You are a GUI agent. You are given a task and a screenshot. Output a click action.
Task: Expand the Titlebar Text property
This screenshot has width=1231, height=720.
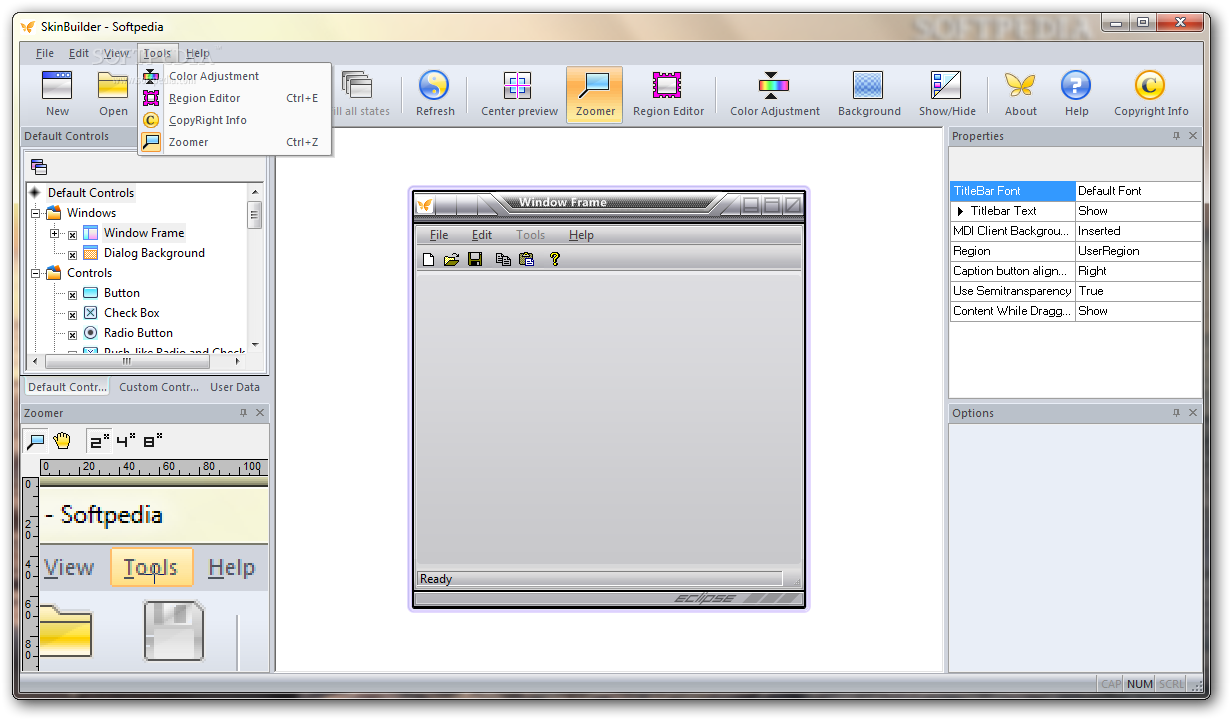tap(961, 211)
